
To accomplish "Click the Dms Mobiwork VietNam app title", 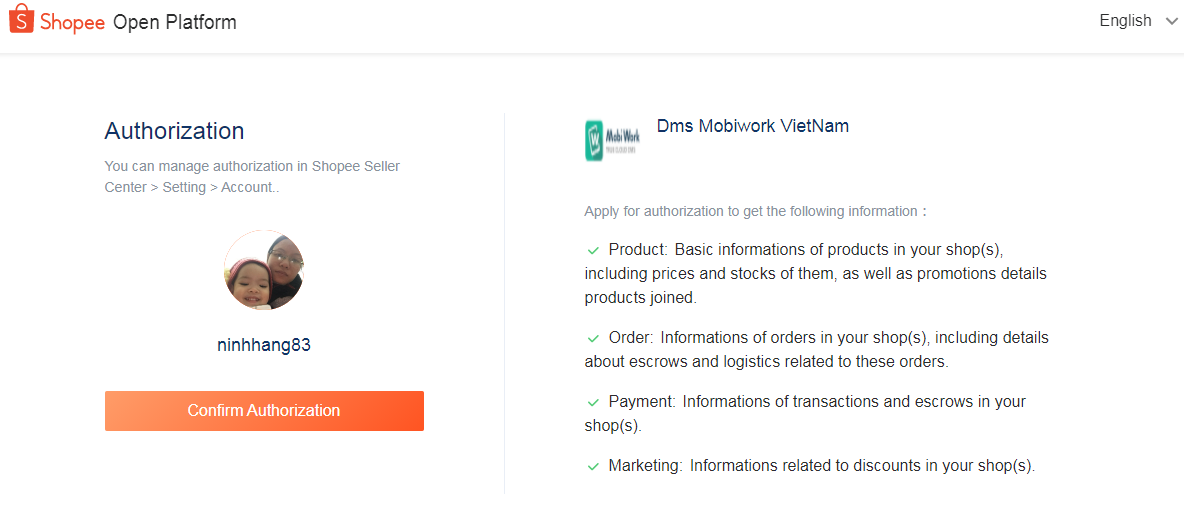I will pyautogui.click(x=753, y=126).
